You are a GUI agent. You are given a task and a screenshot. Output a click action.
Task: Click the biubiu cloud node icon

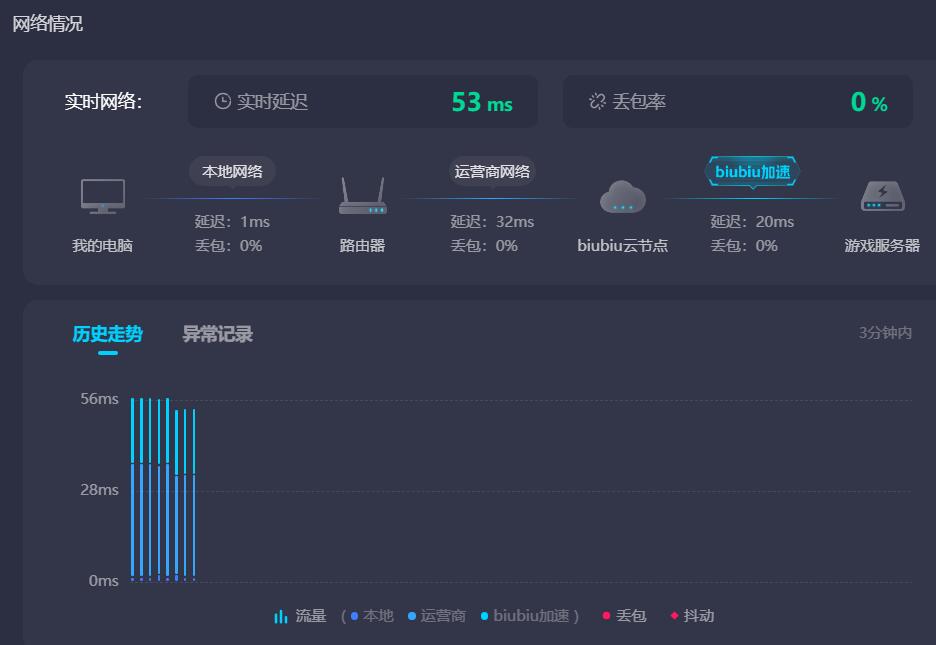coord(622,197)
